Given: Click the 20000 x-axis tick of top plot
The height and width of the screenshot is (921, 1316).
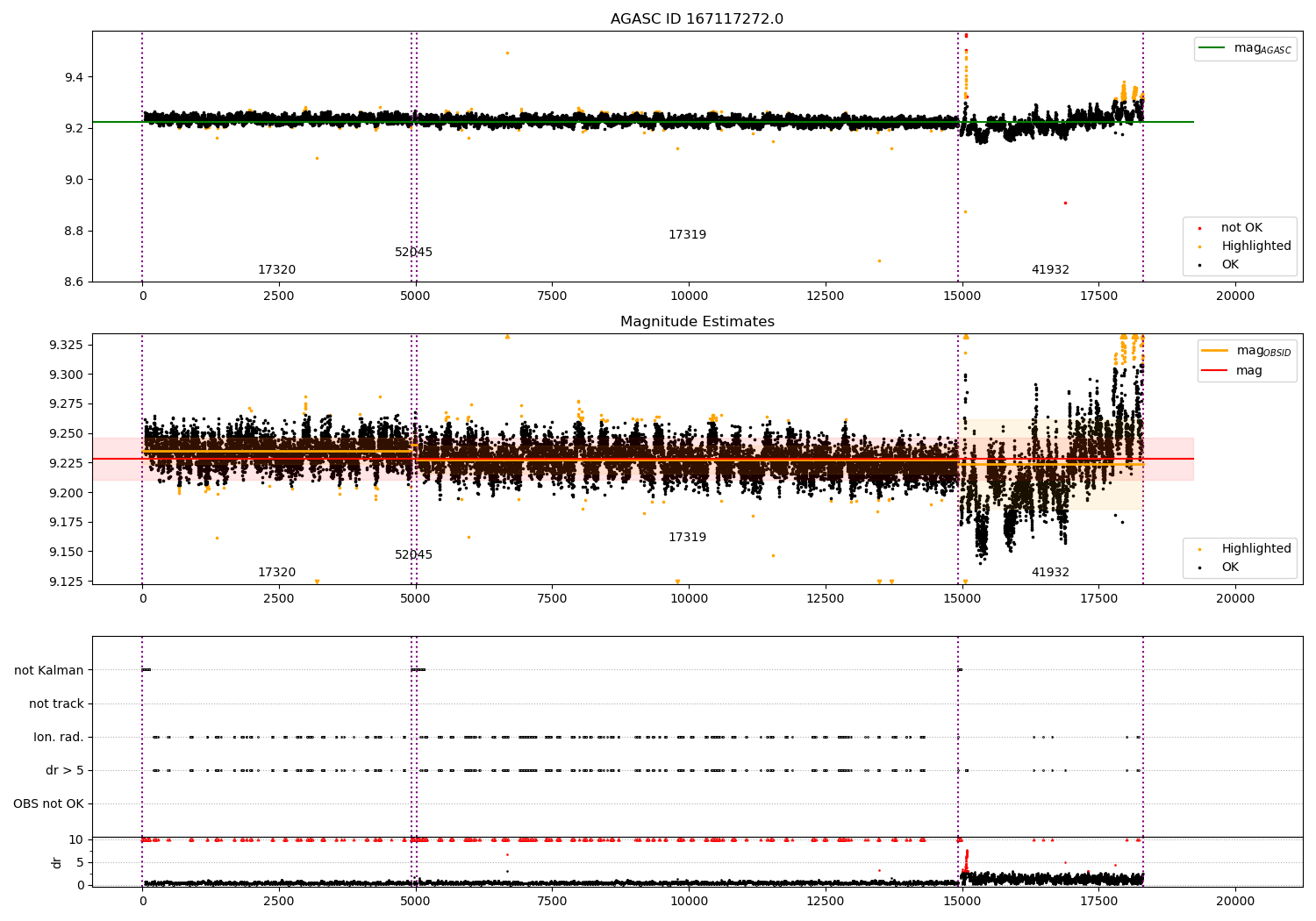Looking at the screenshot, I should tap(1234, 296).
